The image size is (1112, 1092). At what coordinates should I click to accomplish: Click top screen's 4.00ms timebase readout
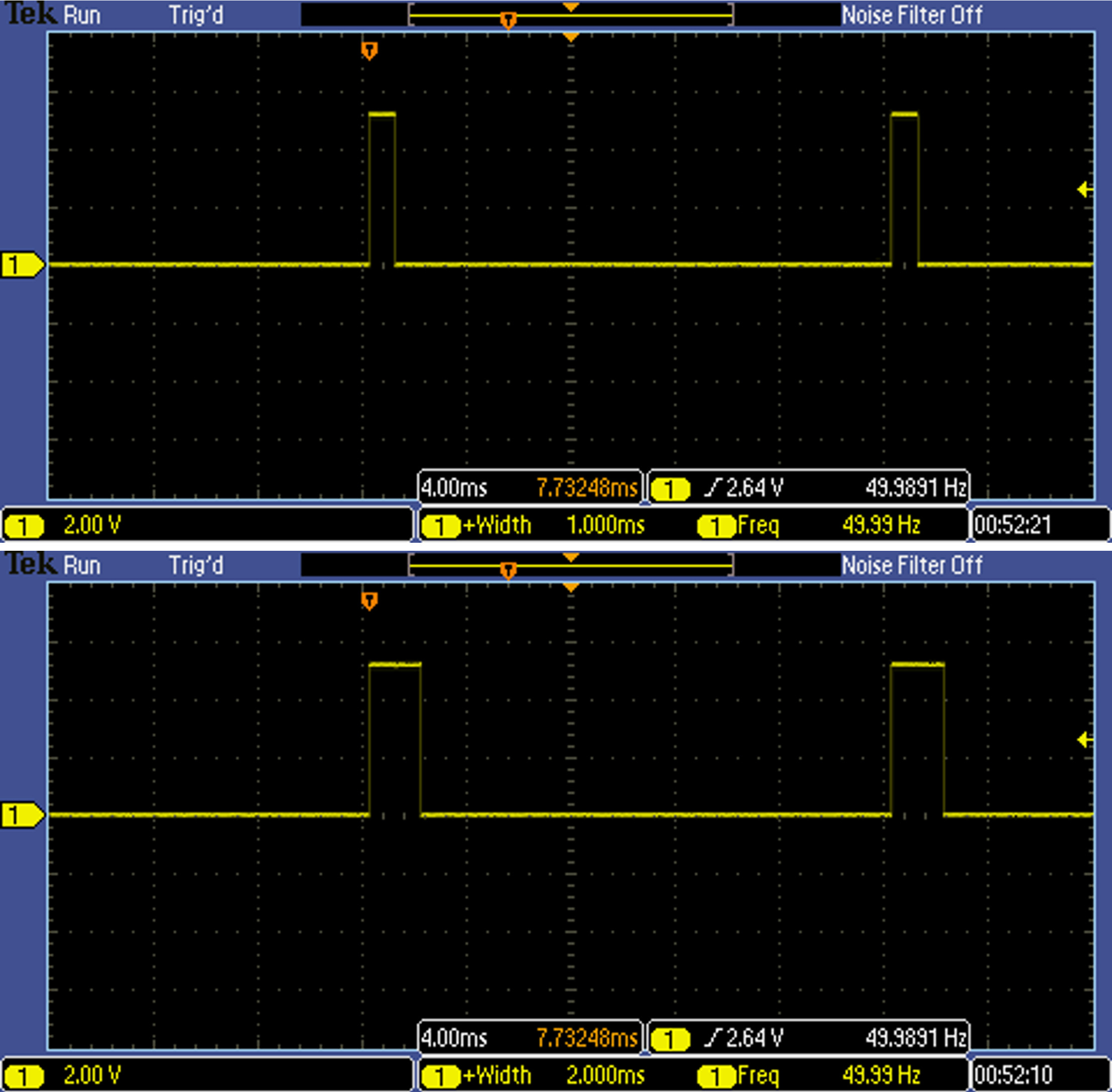pos(454,488)
